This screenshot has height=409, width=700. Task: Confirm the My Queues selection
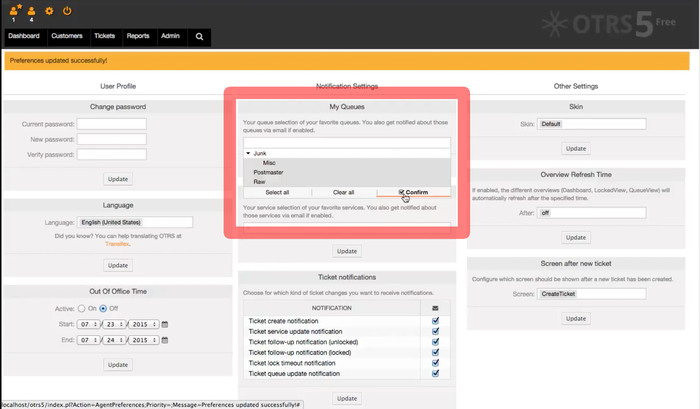[413, 192]
